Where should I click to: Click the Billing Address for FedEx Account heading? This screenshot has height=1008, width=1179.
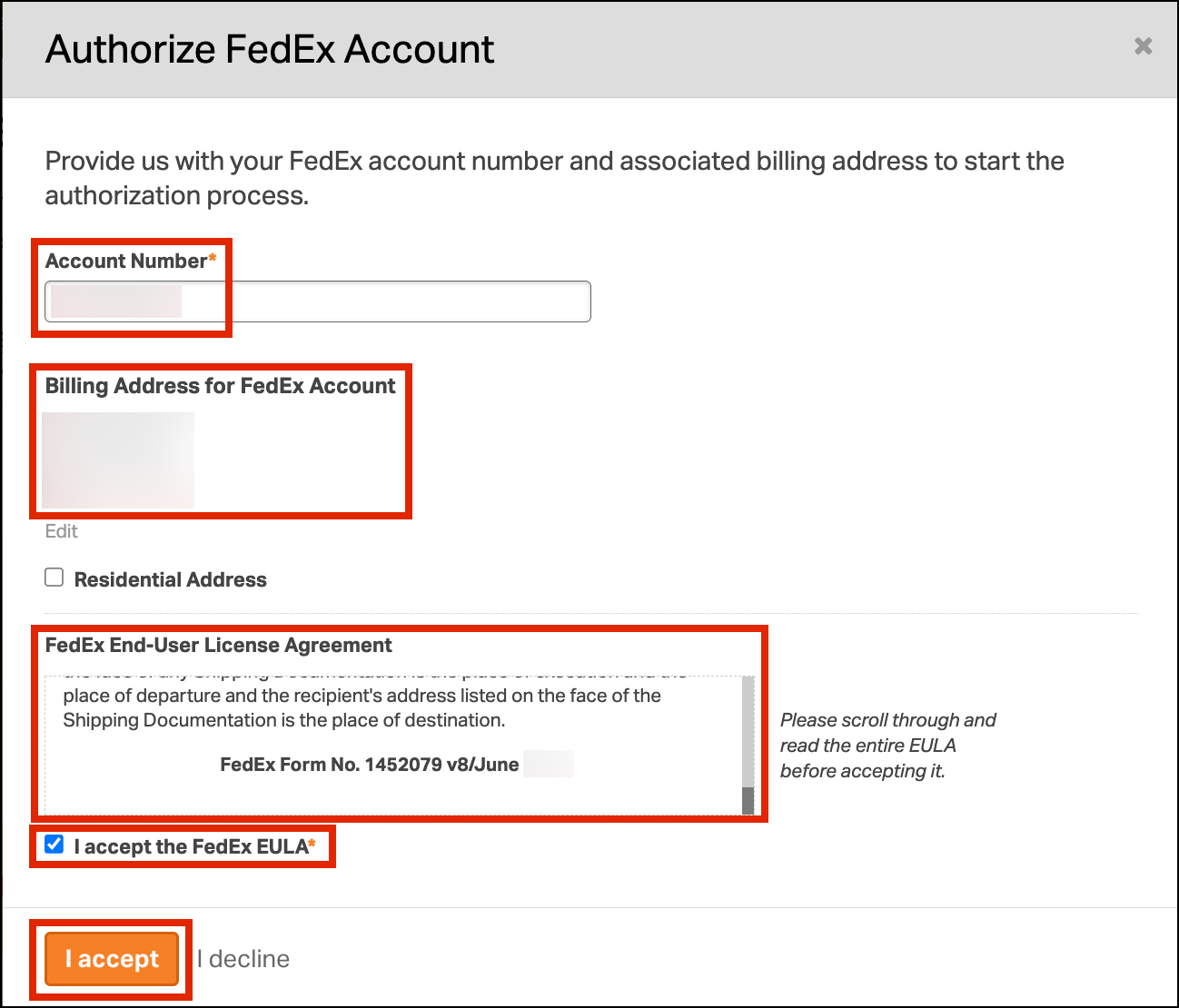tap(221, 386)
